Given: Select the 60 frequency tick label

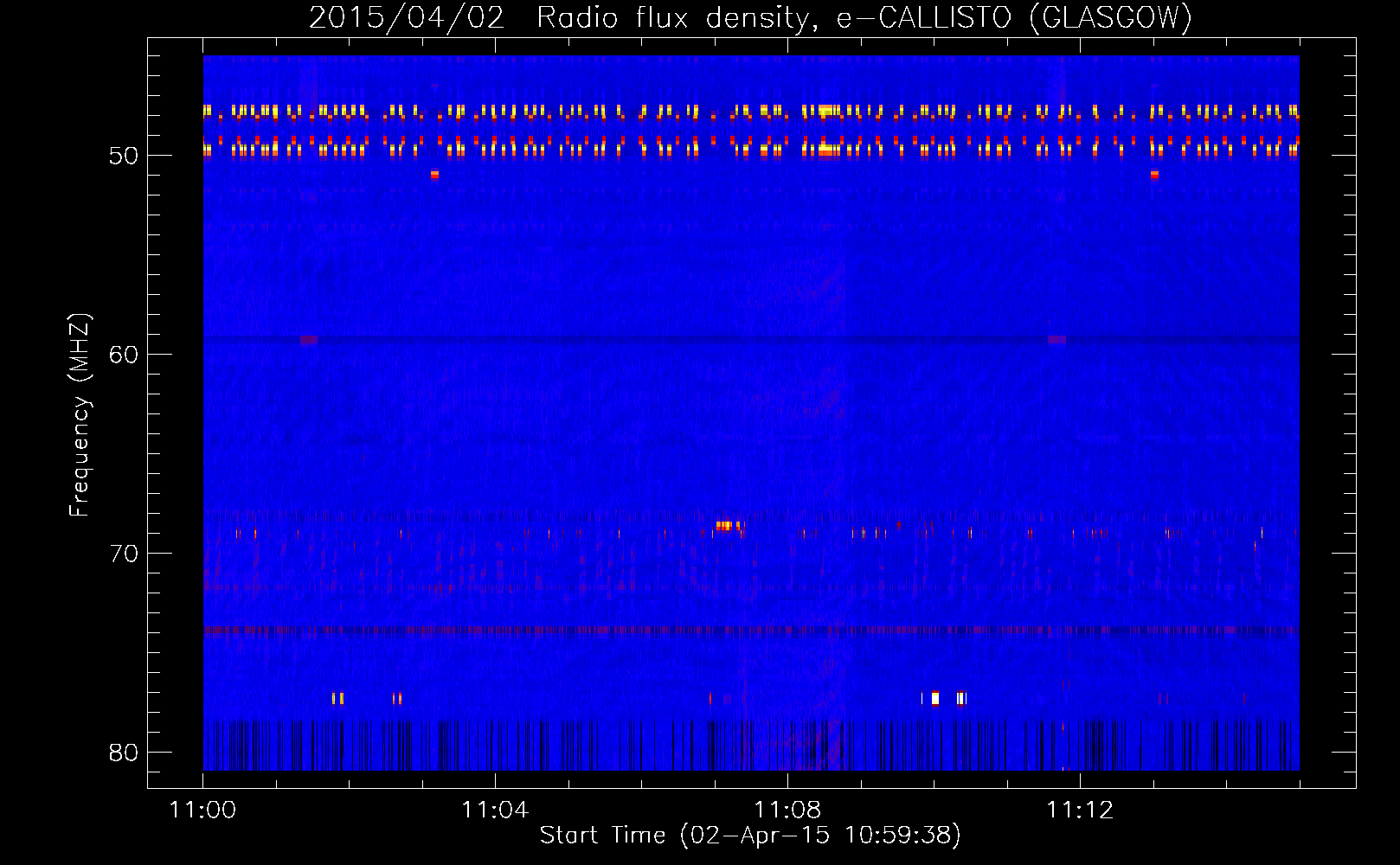Looking at the screenshot, I should click(x=124, y=356).
